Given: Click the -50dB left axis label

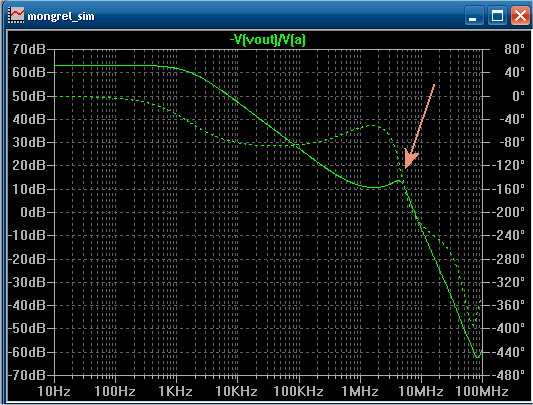Looking at the screenshot, I should coord(27,328).
